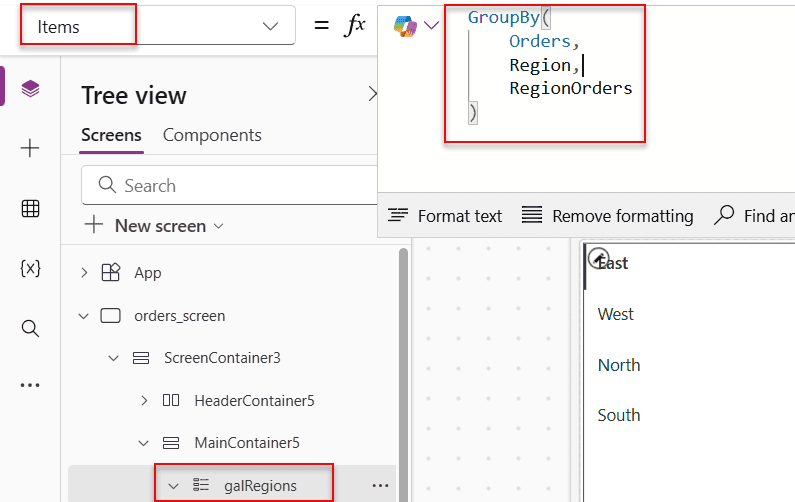Click RegionOrders in the formula

point(571,88)
